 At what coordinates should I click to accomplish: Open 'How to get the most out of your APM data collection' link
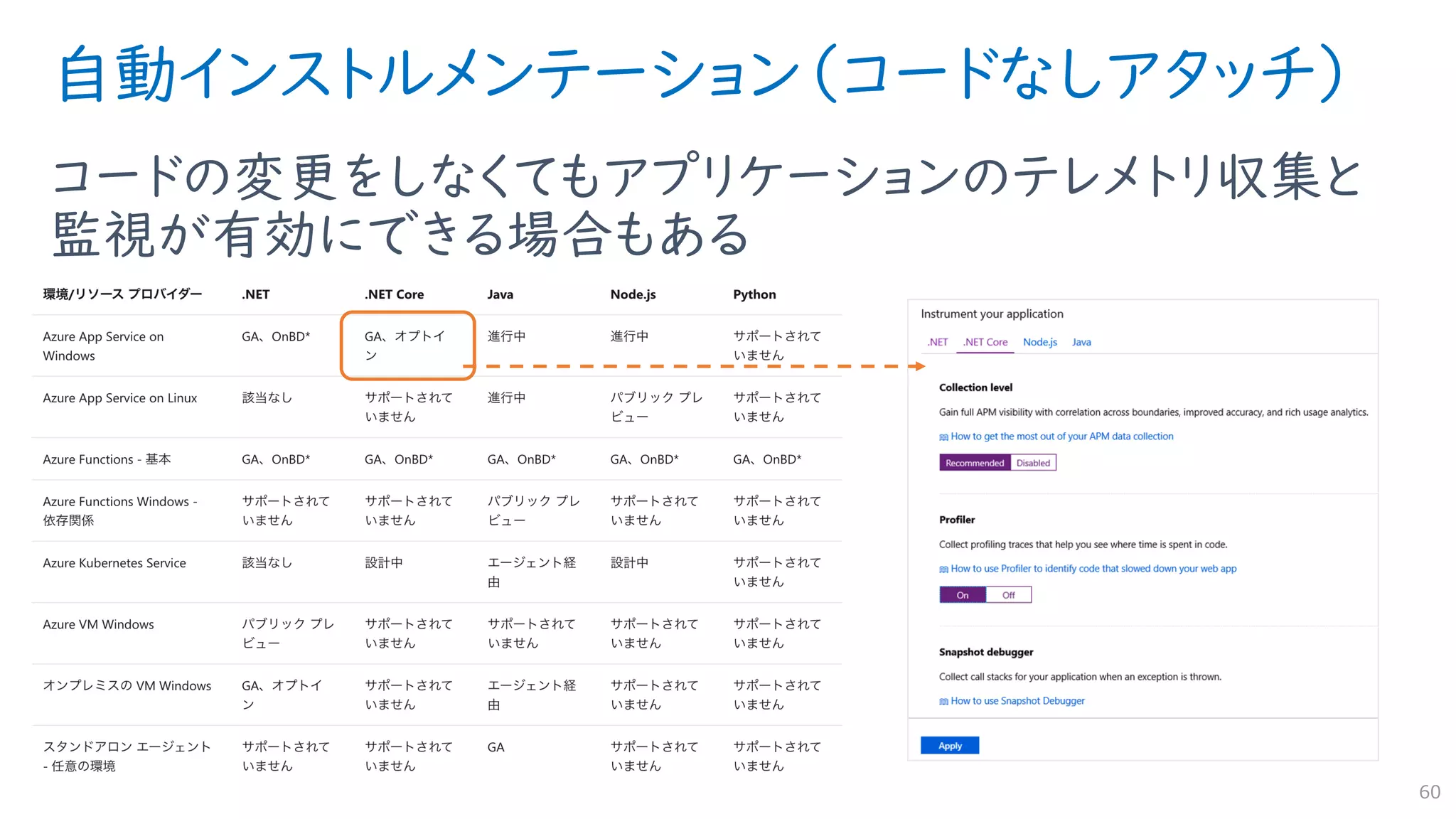tap(1062, 437)
